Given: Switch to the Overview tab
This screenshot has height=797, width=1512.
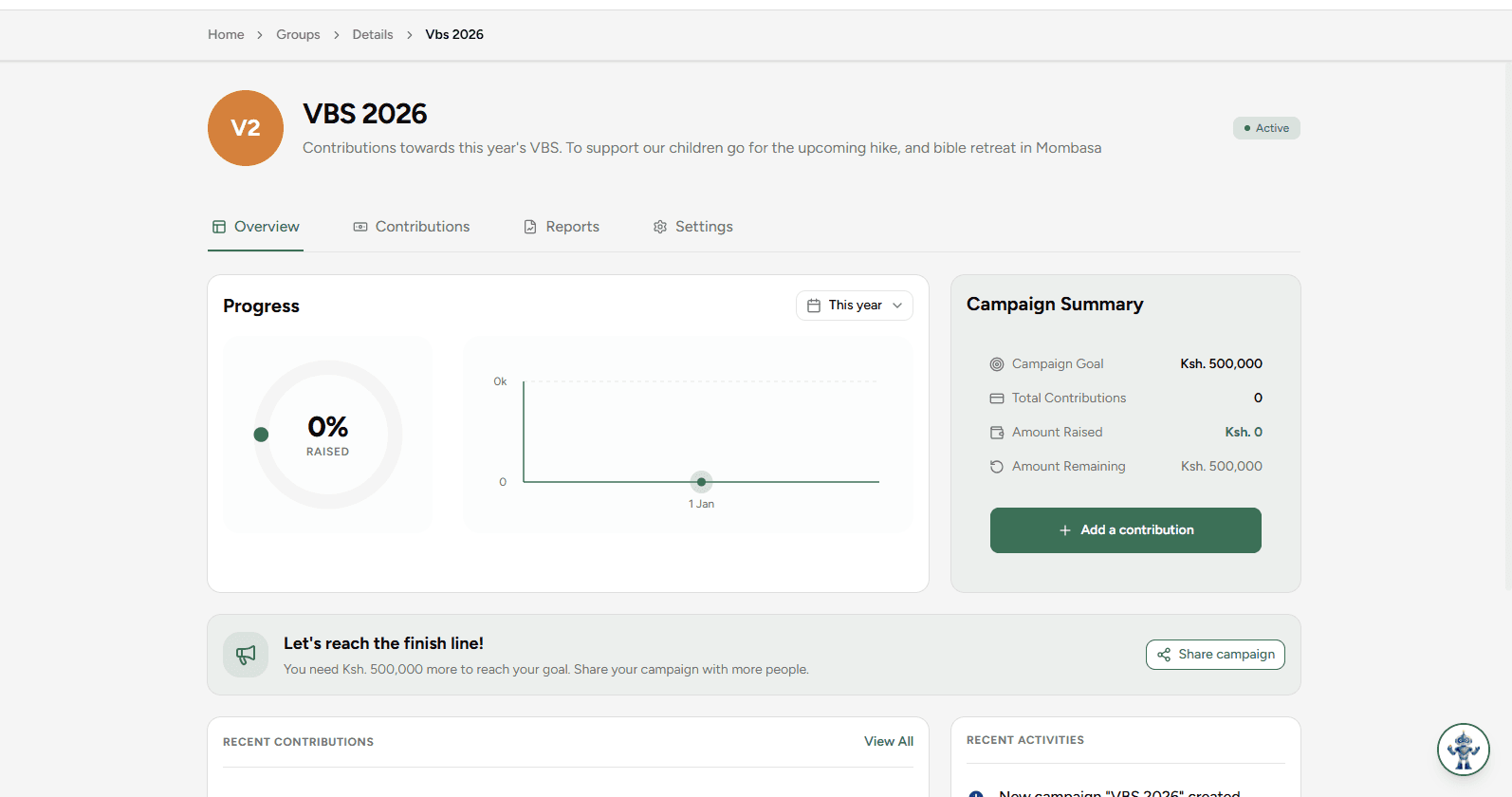Looking at the screenshot, I should [x=256, y=227].
